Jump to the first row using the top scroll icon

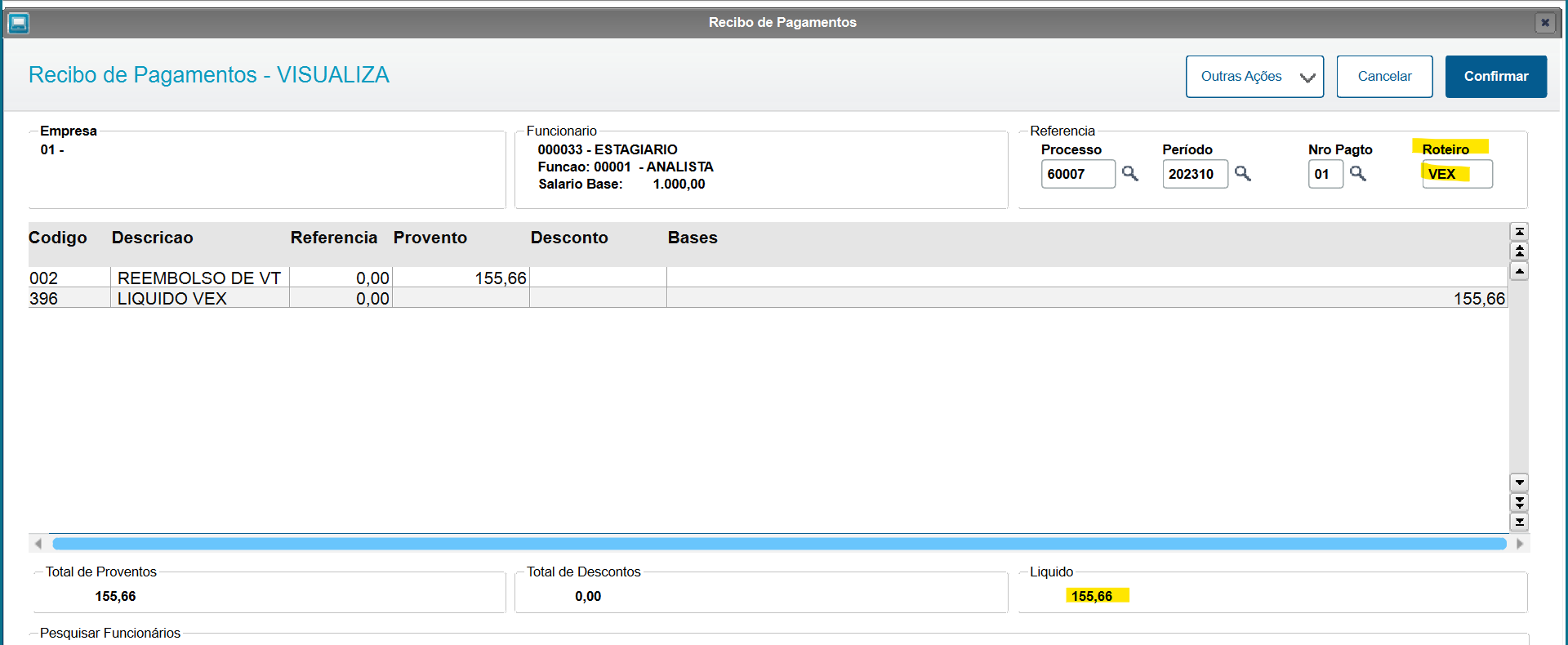pyautogui.click(x=1520, y=232)
